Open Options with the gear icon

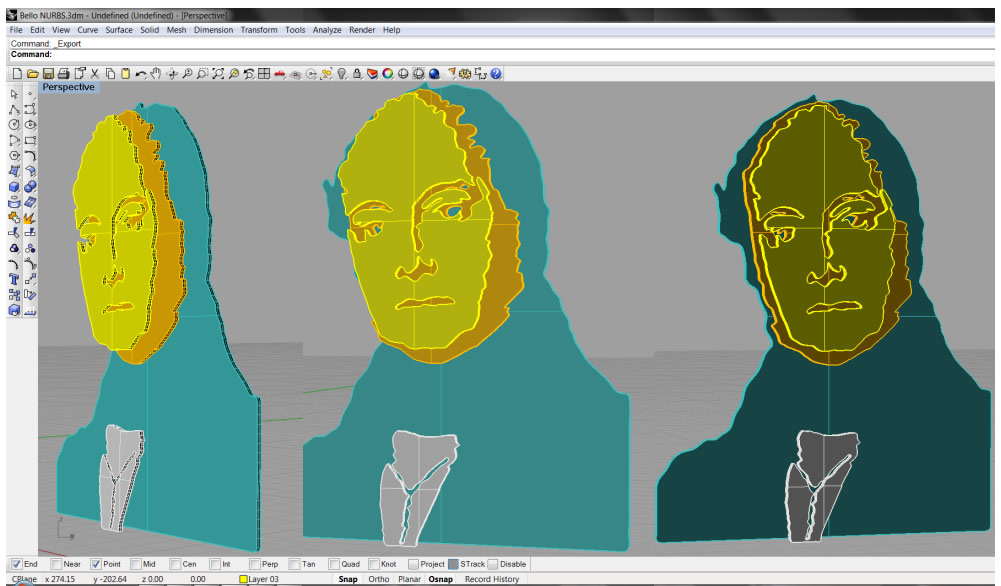pyautogui.click(x=465, y=74)
